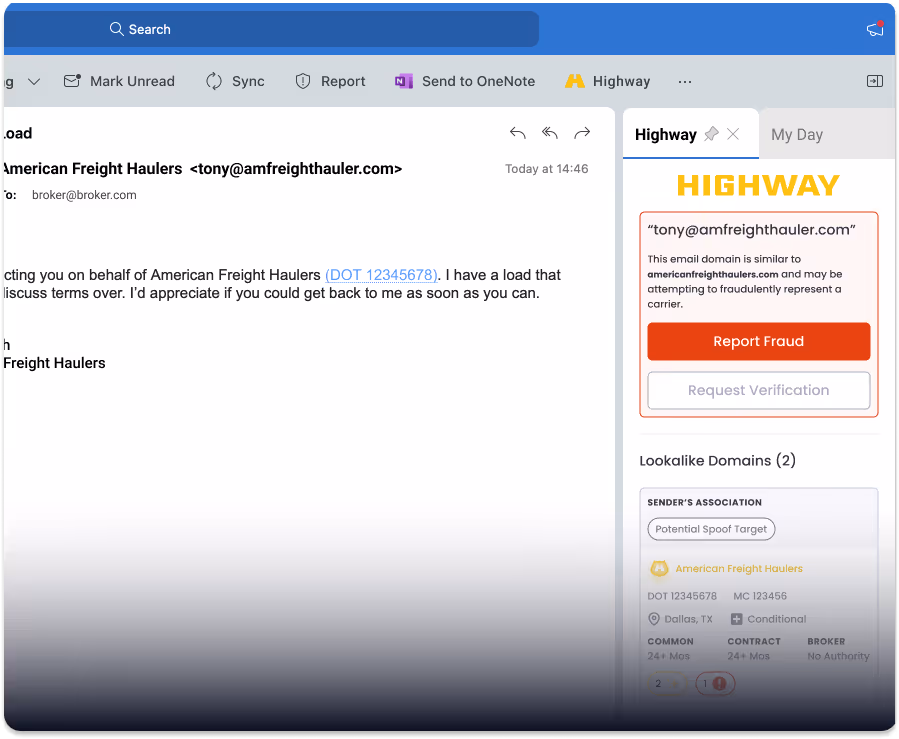This screenshot has width=899, height=739.
Task: Click the americanfreighthaulers.com bold domain text
Action: pos(713,275)
